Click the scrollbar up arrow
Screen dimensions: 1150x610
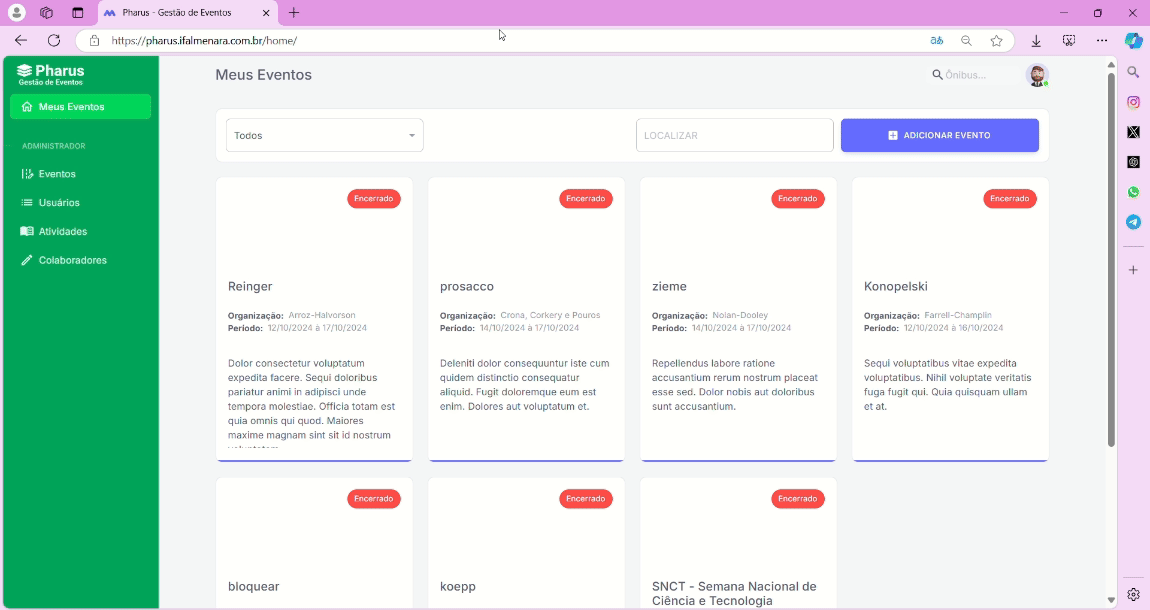coord(1110,65)
